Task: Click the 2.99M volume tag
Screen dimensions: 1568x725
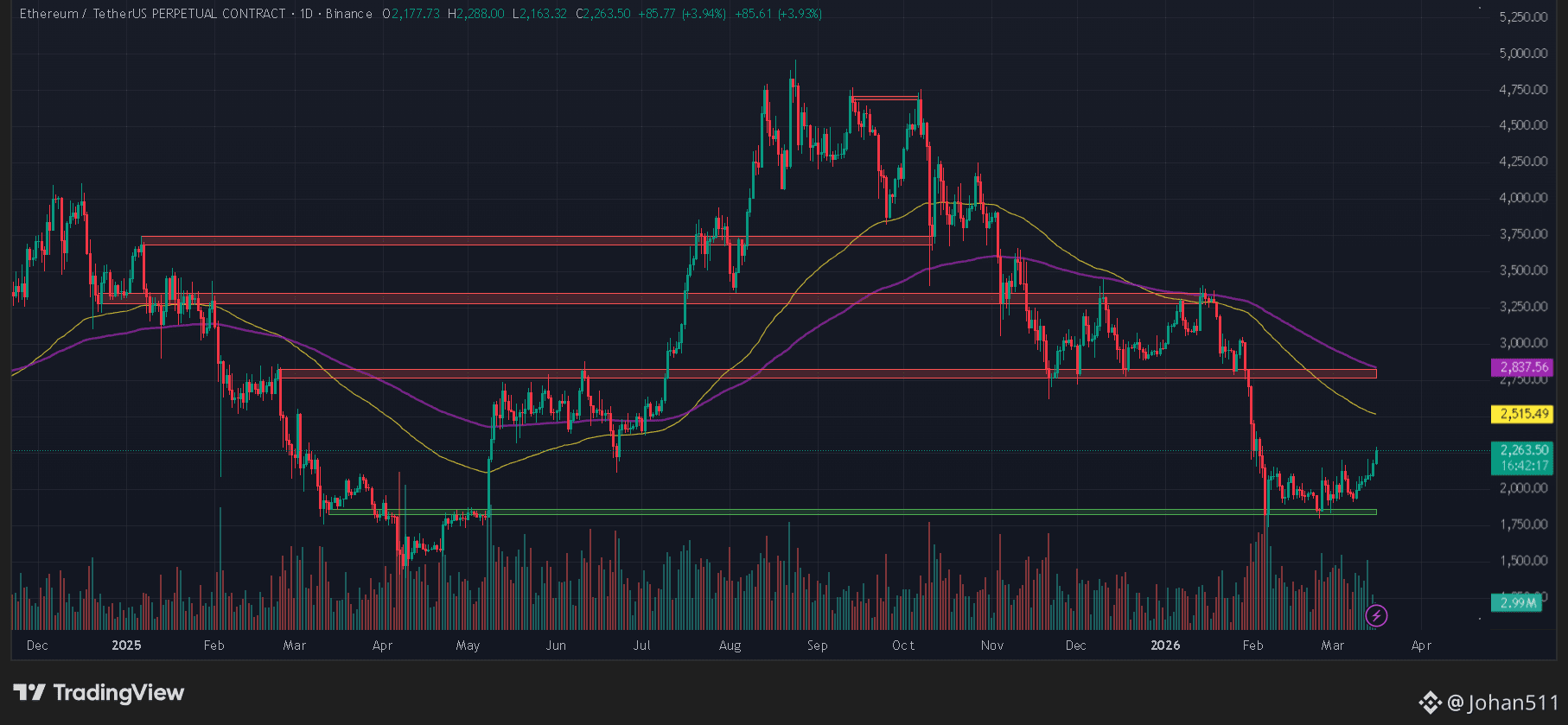Action: tap(1517, 603)
